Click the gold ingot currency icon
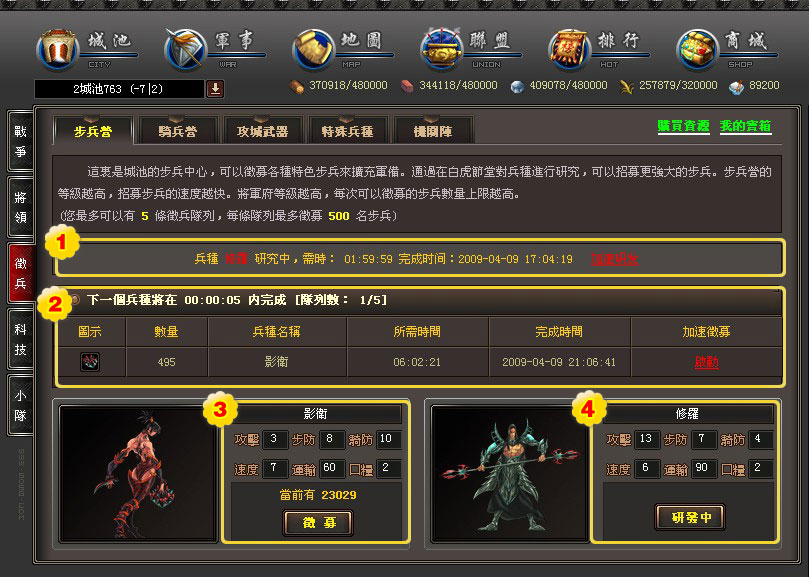Screen dimensions: 809x577 click(736, 87)
